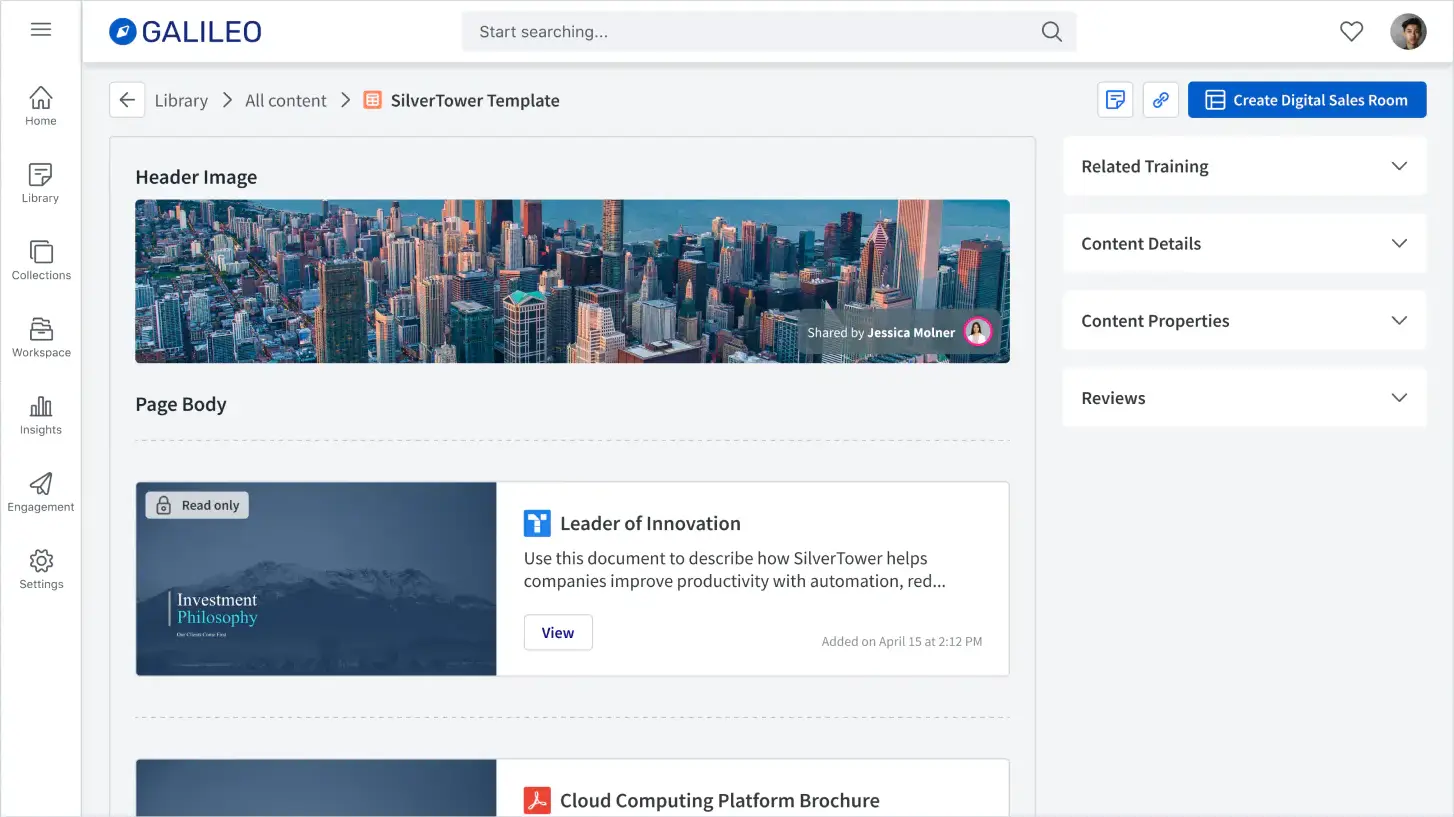Click the back arrow button

coord(127,100)
